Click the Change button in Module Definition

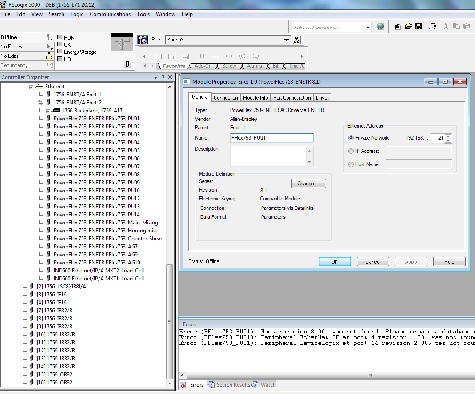click(308, 184)
